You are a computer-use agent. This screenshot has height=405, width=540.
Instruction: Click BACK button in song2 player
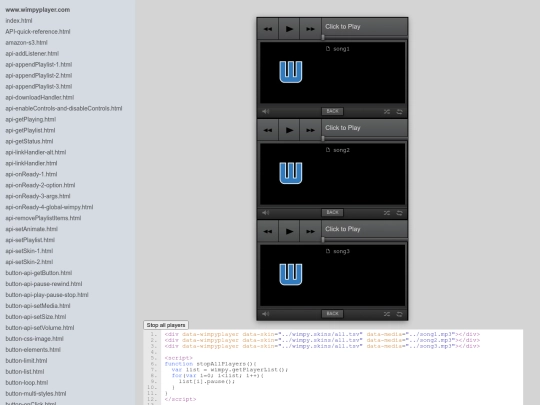(x=332, y=212)
